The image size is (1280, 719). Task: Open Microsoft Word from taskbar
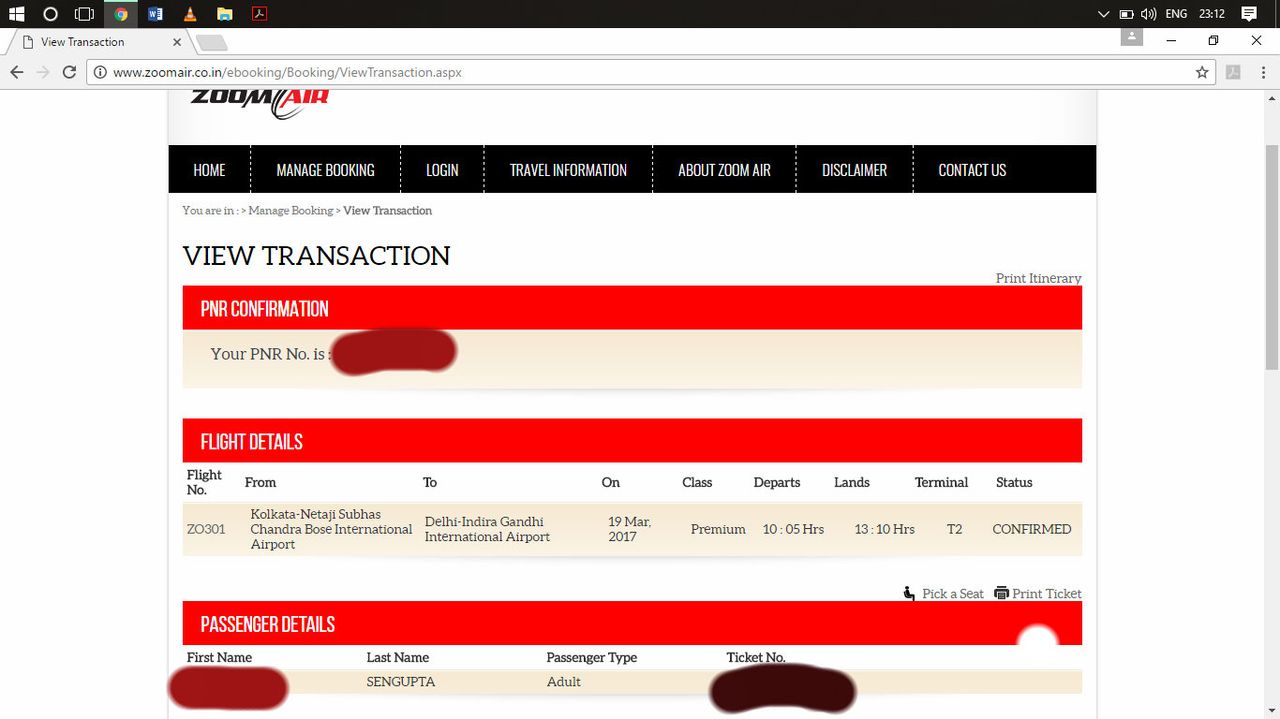[155, 14]
